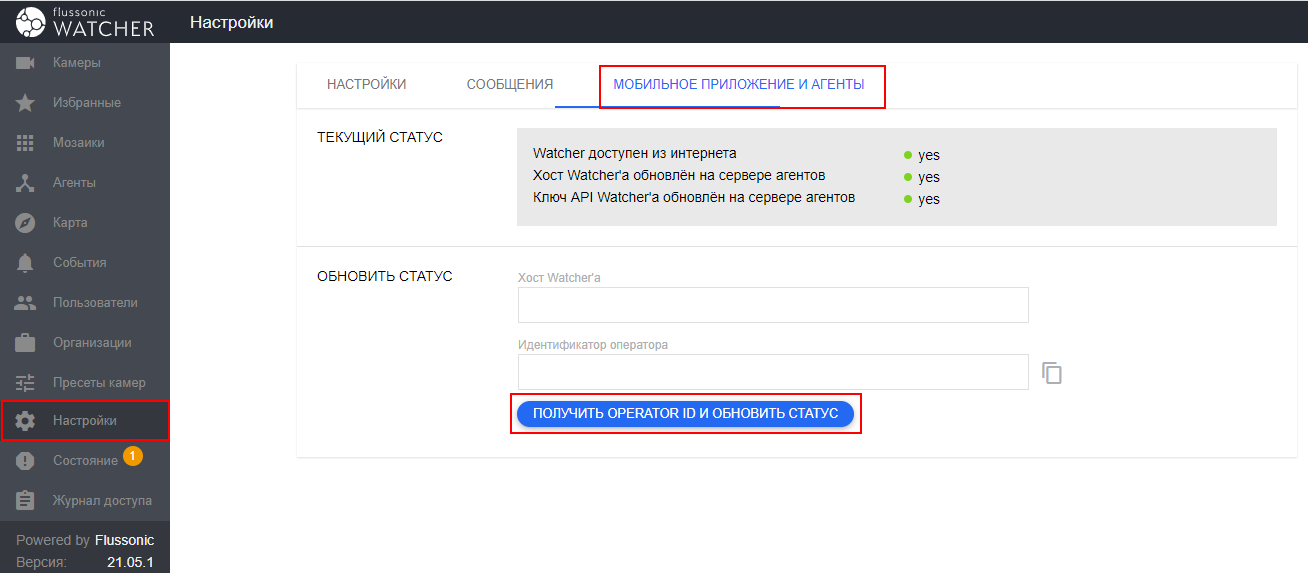Open Organizations via the briefcase icon
Screen dimensions: 1308x573
click(26, 343)
